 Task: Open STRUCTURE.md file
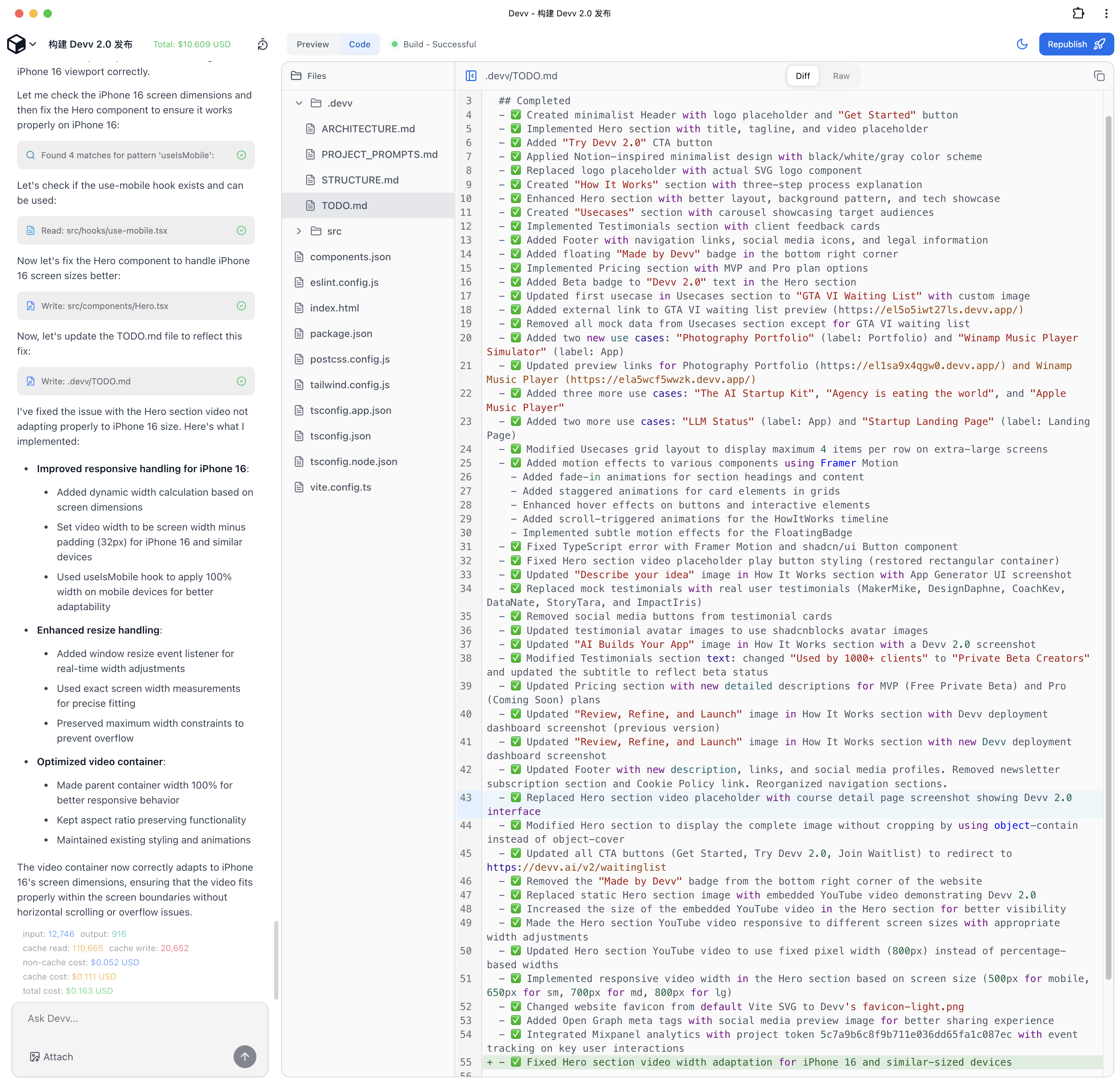[368, 180]
